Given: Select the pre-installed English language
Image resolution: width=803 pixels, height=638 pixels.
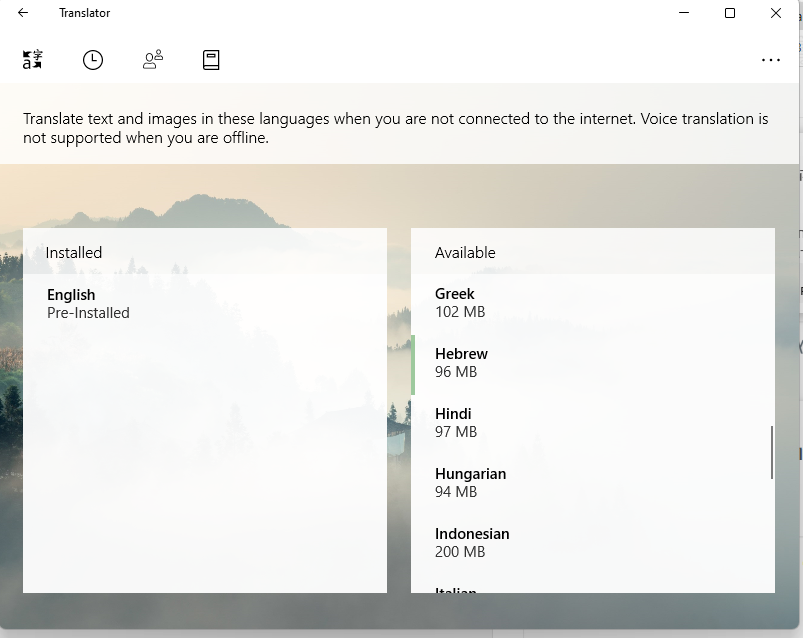Looking at the screenshot, I should tap(205, 304).
